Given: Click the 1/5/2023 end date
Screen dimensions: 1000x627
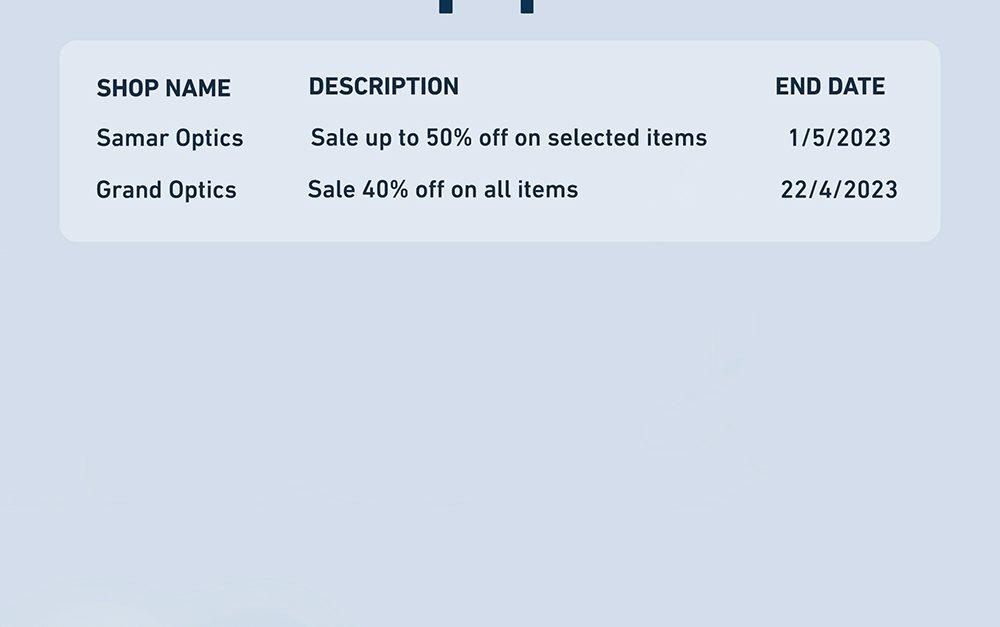Looking at the screenshot, I should (x=839, y=137).
